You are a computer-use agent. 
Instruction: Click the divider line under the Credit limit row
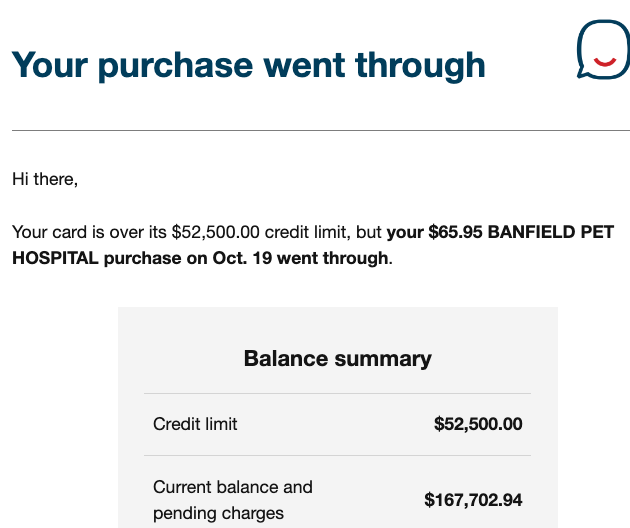point(337,455)
